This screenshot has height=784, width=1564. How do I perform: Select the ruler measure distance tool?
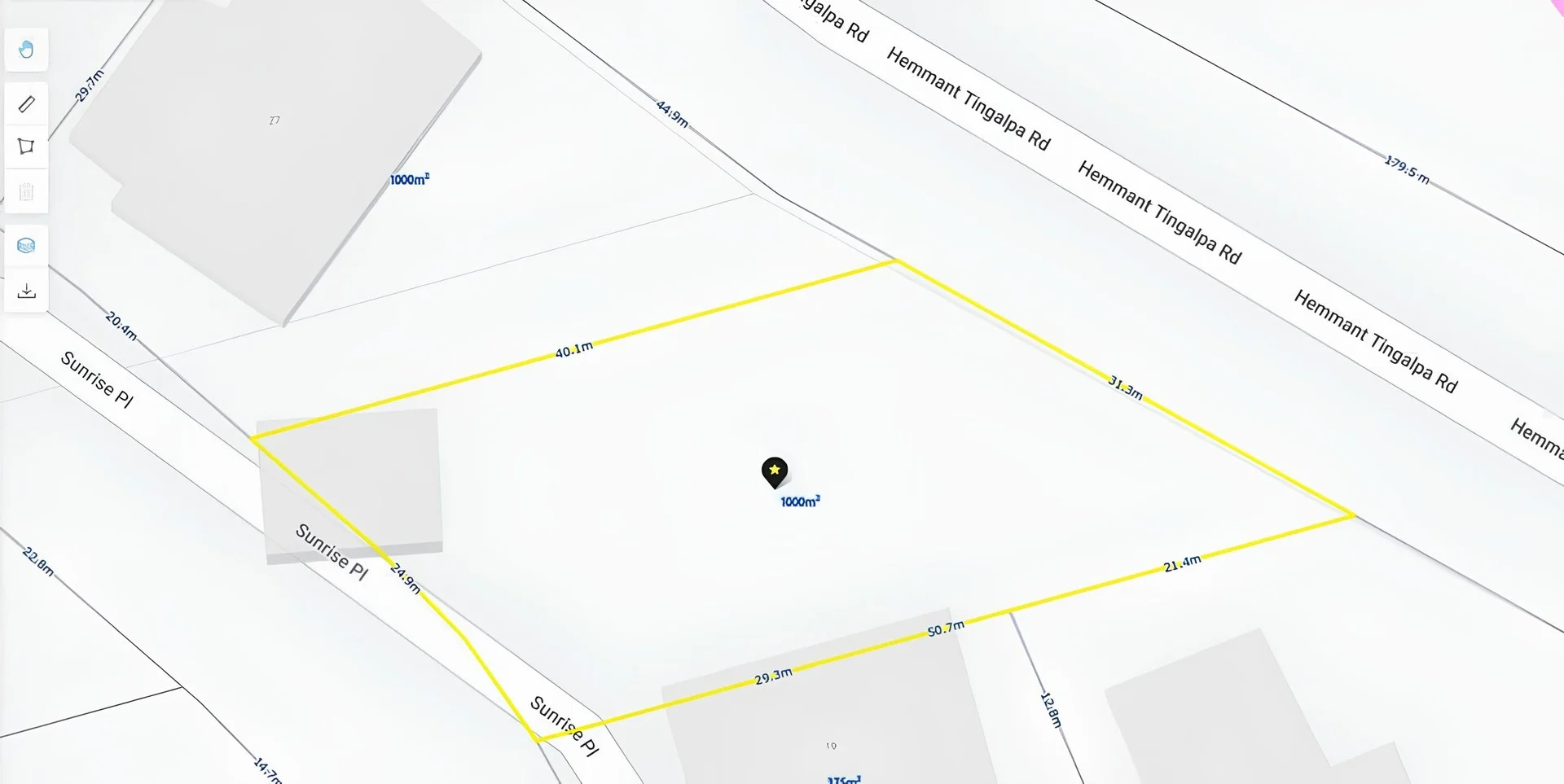[x=26, y=103]
